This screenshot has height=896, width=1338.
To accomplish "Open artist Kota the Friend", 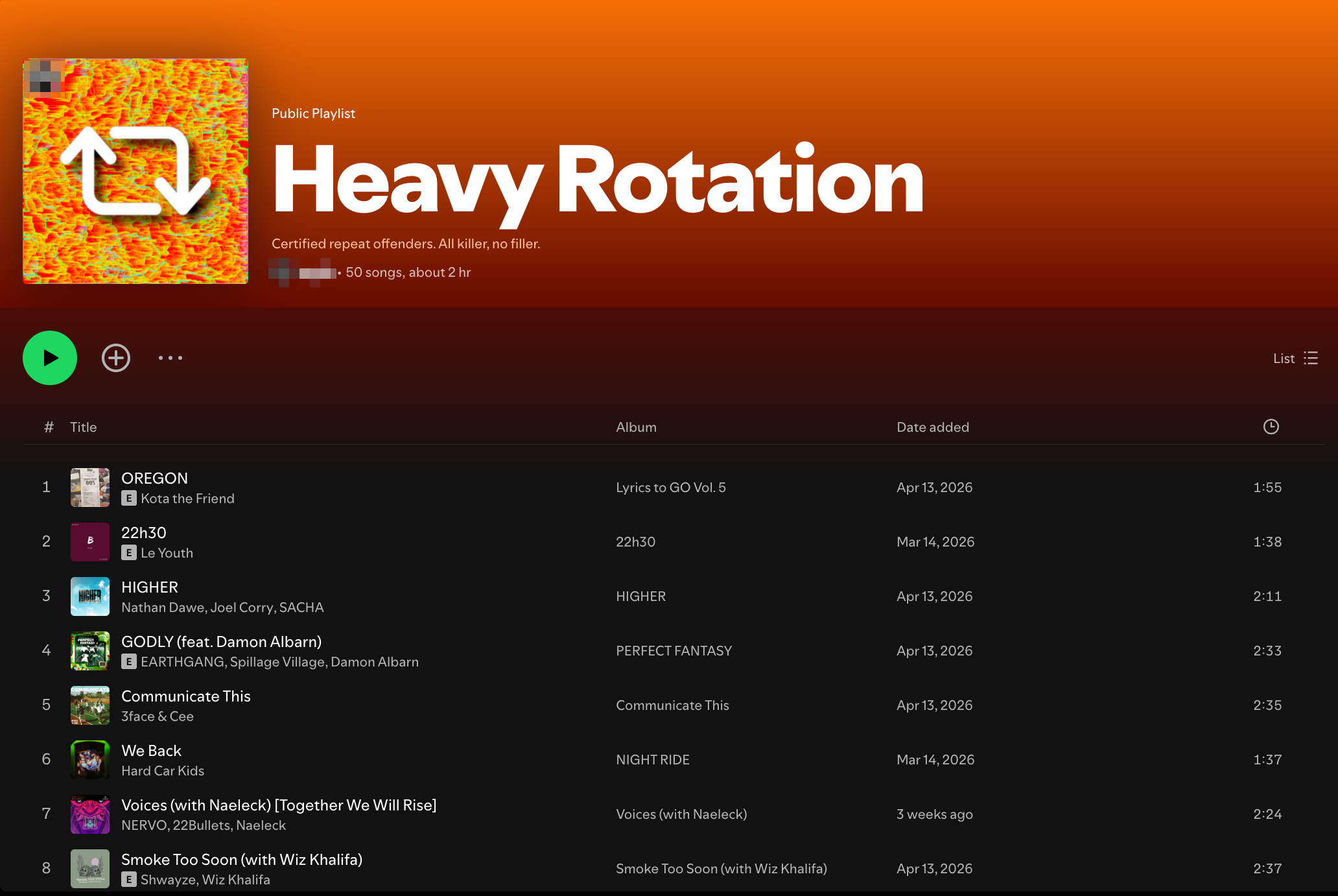I will [x=187, y=499].
